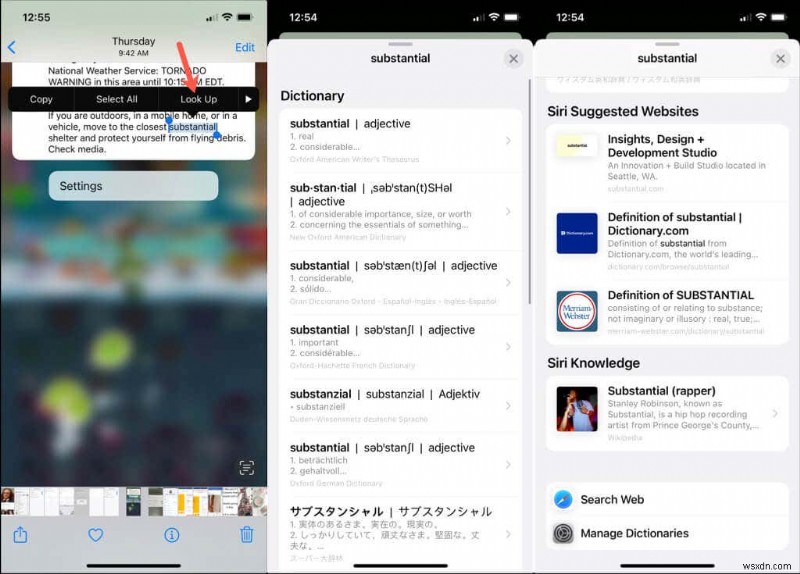This screenshot has height=574, width=800.
Task: Tap the highlighted word substantial in the photo
Action: pos(193,127)
